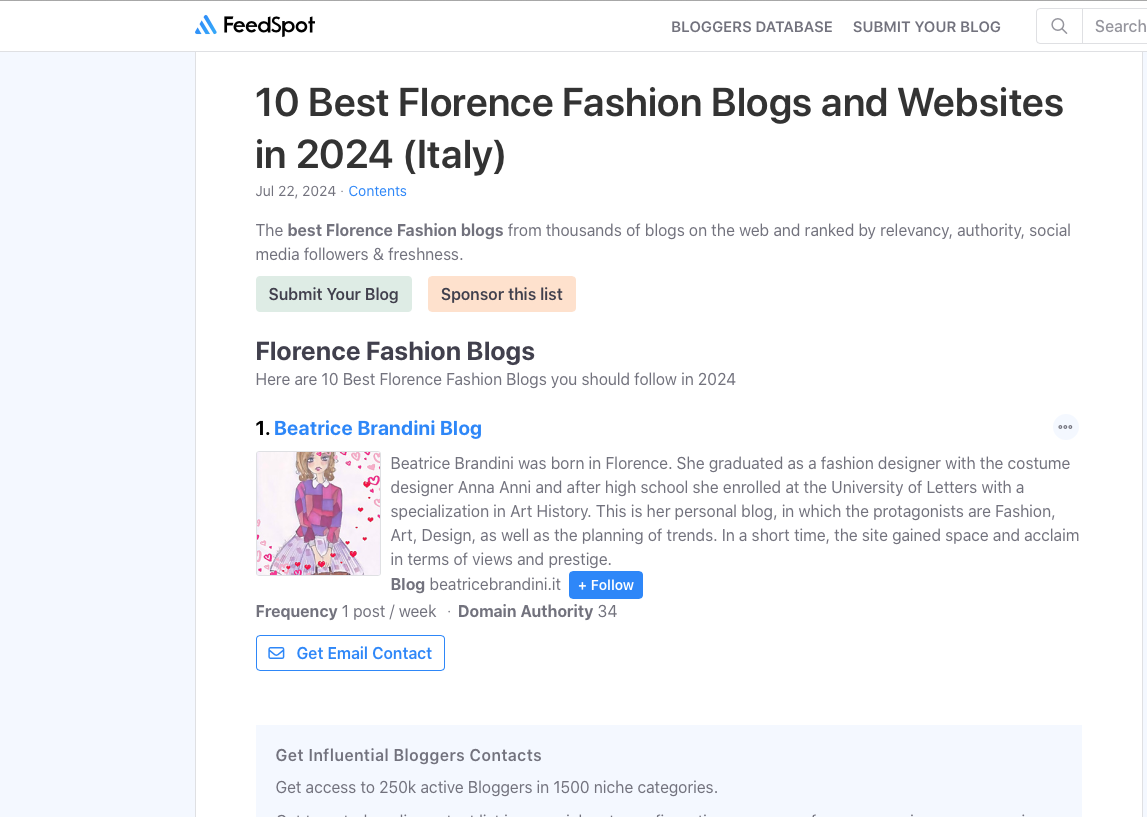Viewport: 1147px width, 817px height.
Task: Click Florence Fashion Blogs section heading
Action: click(395, 351)
